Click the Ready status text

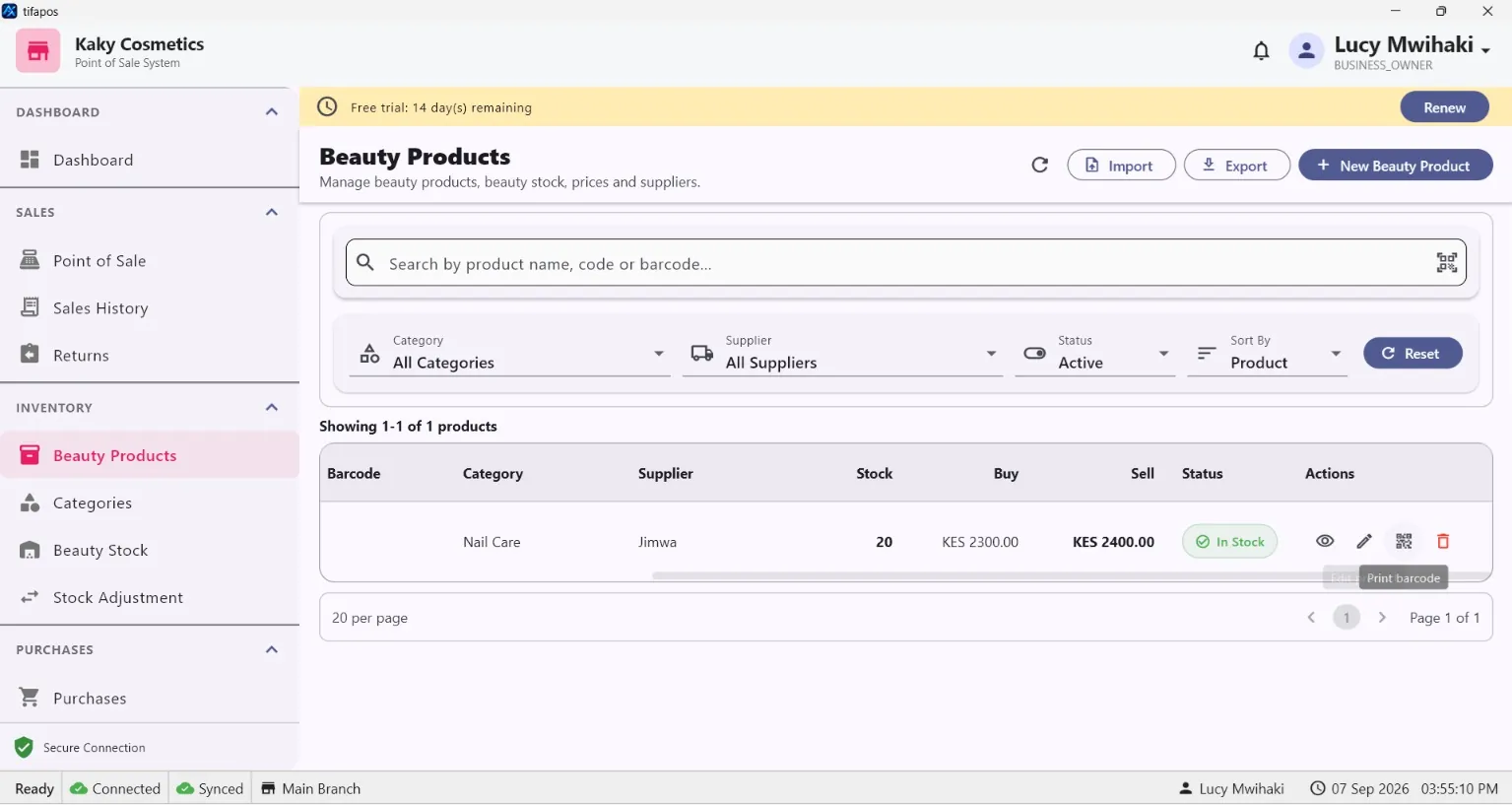pos(34,788)
